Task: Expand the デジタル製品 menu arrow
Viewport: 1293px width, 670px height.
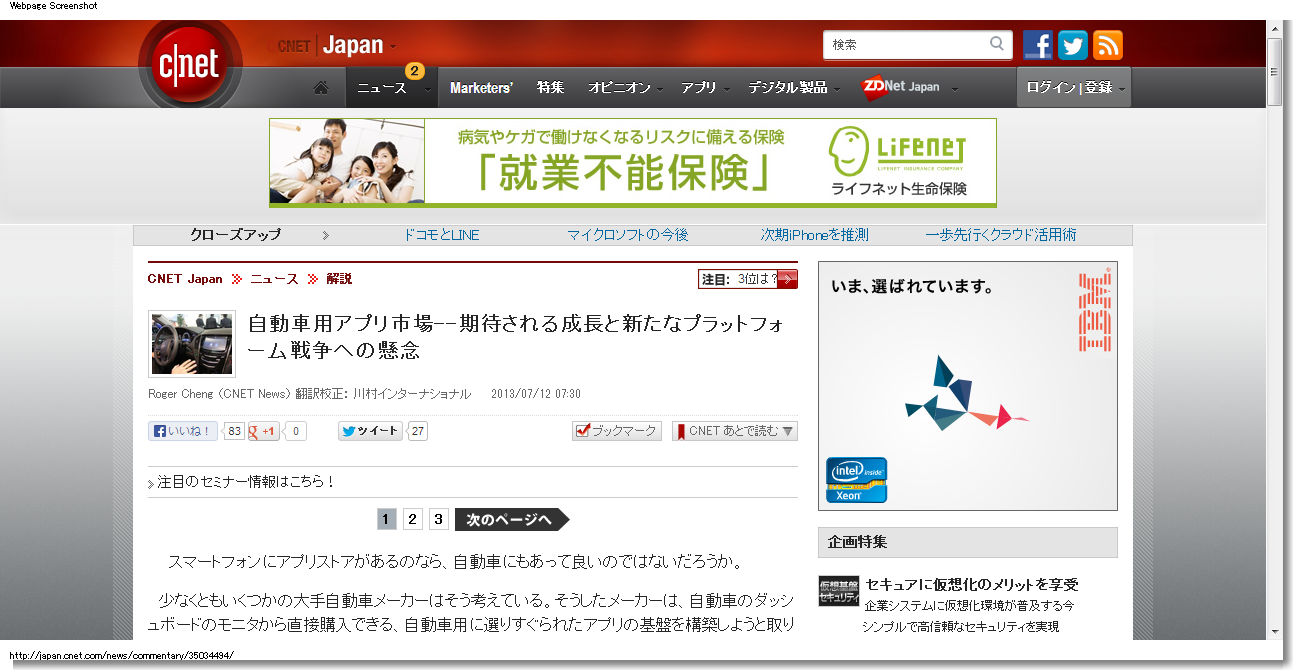Action: (x=837, y=89)
